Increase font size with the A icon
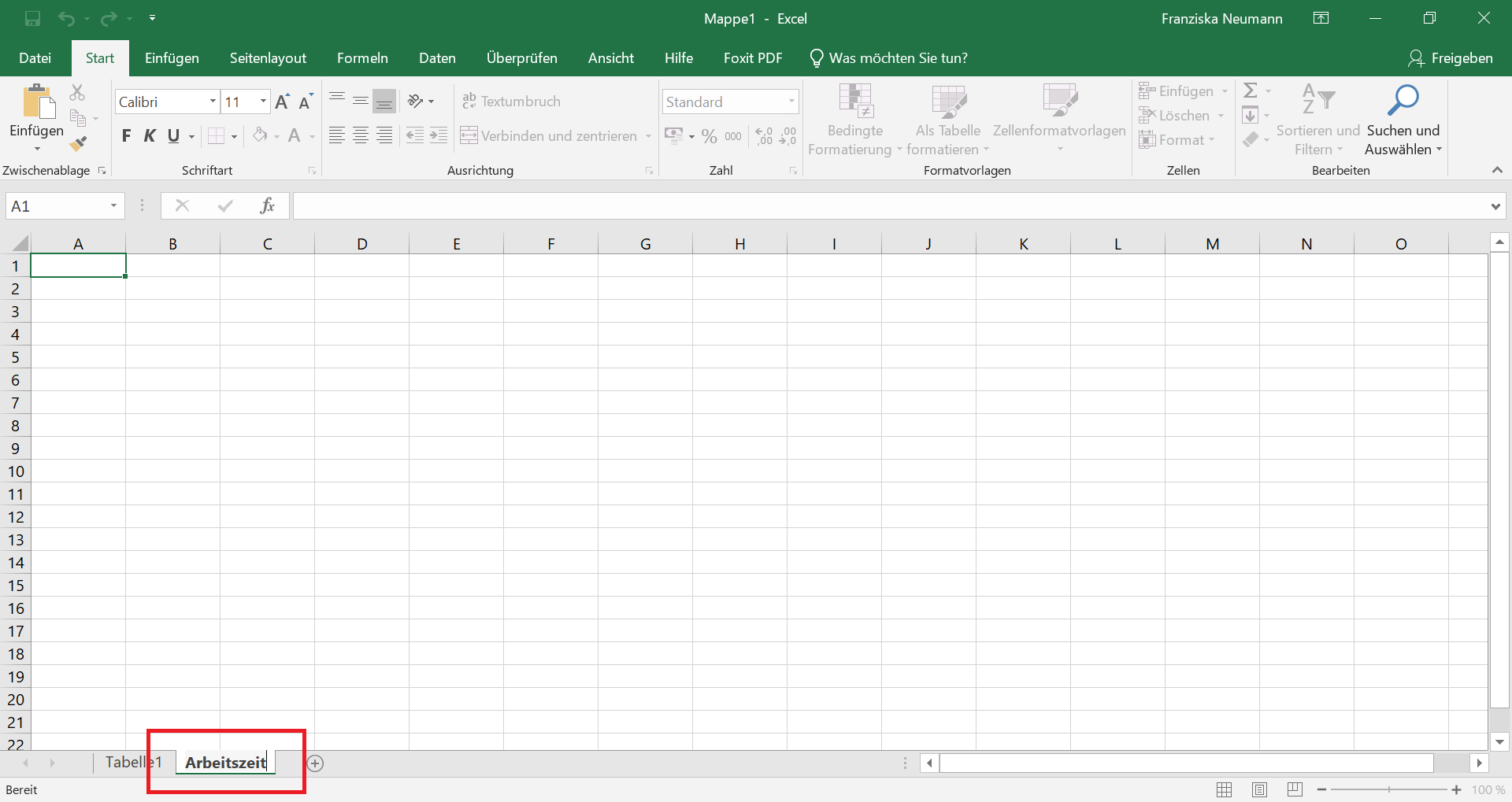The width and height of the screenshot is (1512, 802). click(x=281, y=101)
